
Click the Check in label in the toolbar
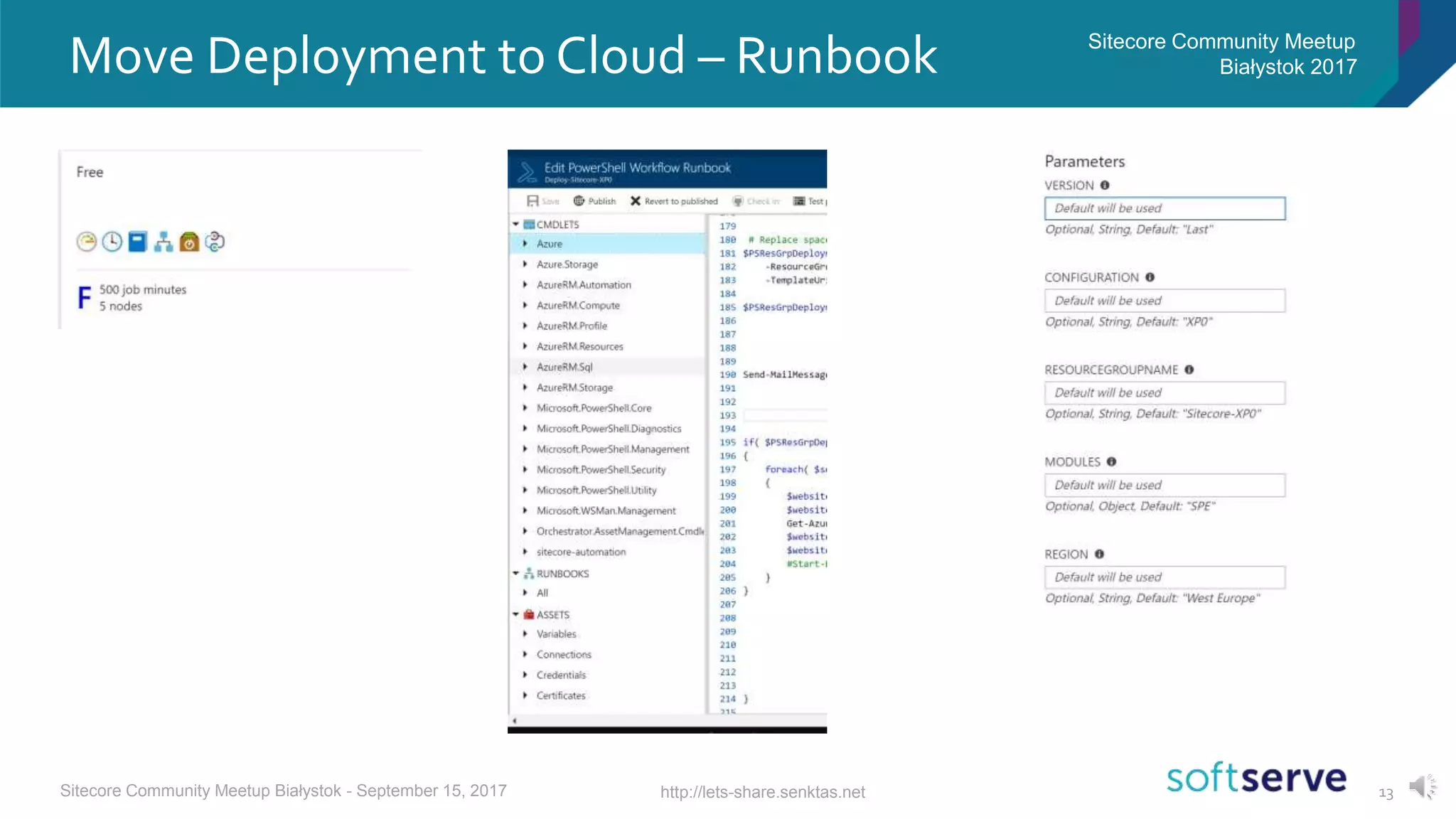pos(763,201)
